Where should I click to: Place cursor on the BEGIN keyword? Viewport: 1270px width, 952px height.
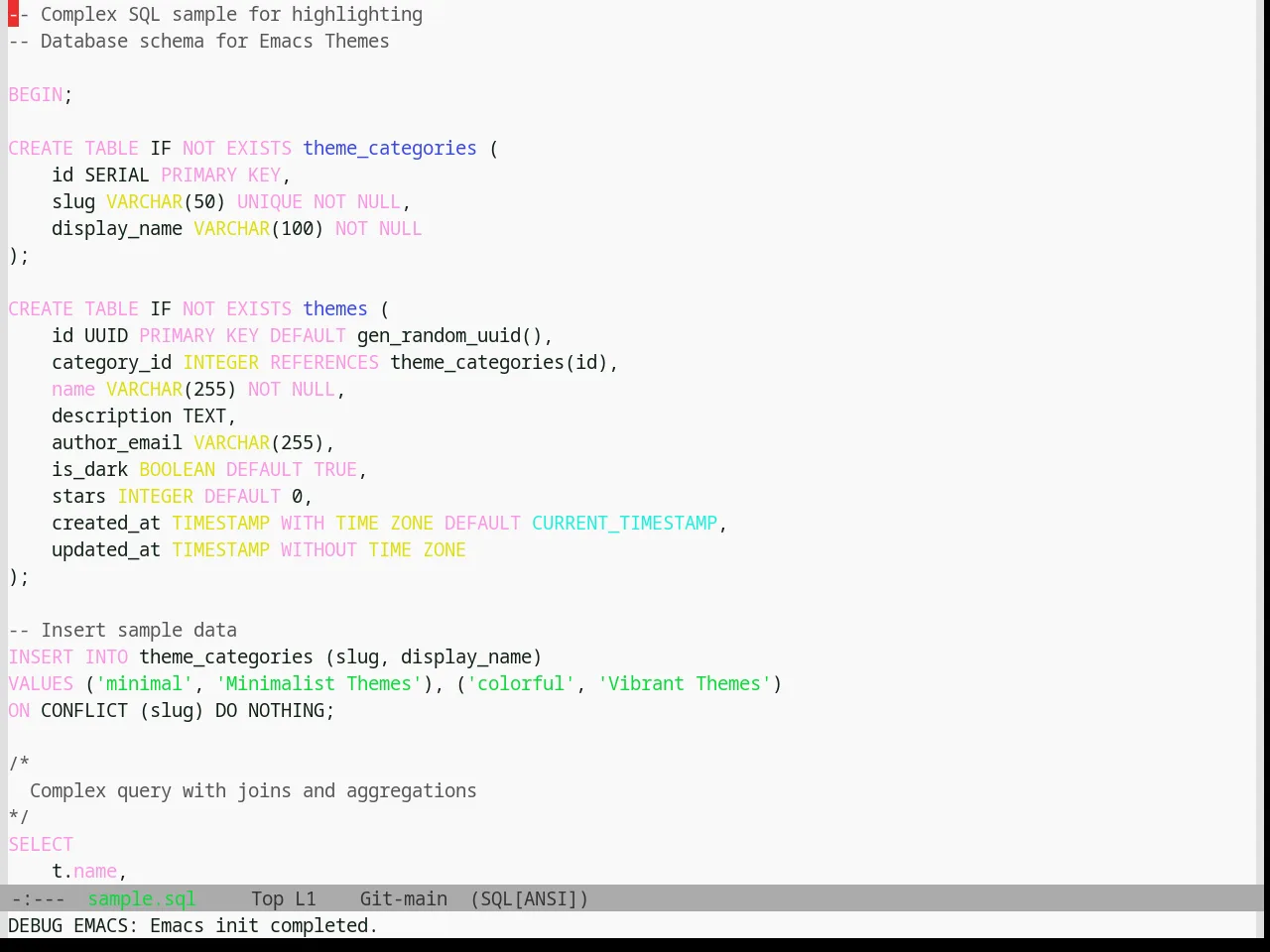36,95
